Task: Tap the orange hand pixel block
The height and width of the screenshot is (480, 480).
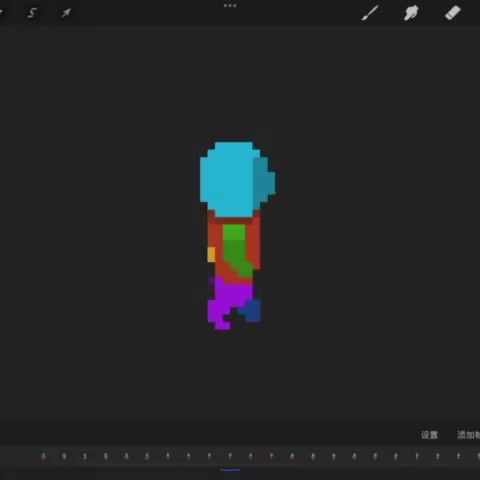Action: 211,254
